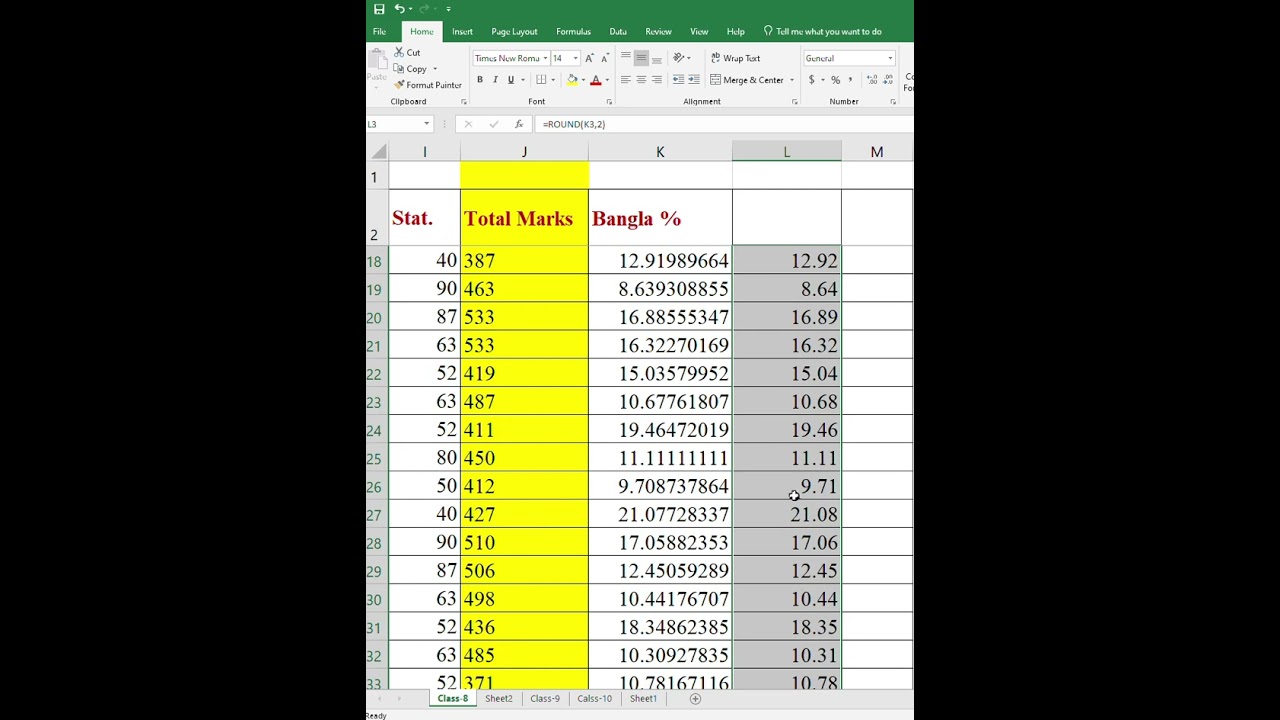Switch to the Page Layout tab
The image size is (1280, 720).
pyautogui.click(x=514, y=32)
